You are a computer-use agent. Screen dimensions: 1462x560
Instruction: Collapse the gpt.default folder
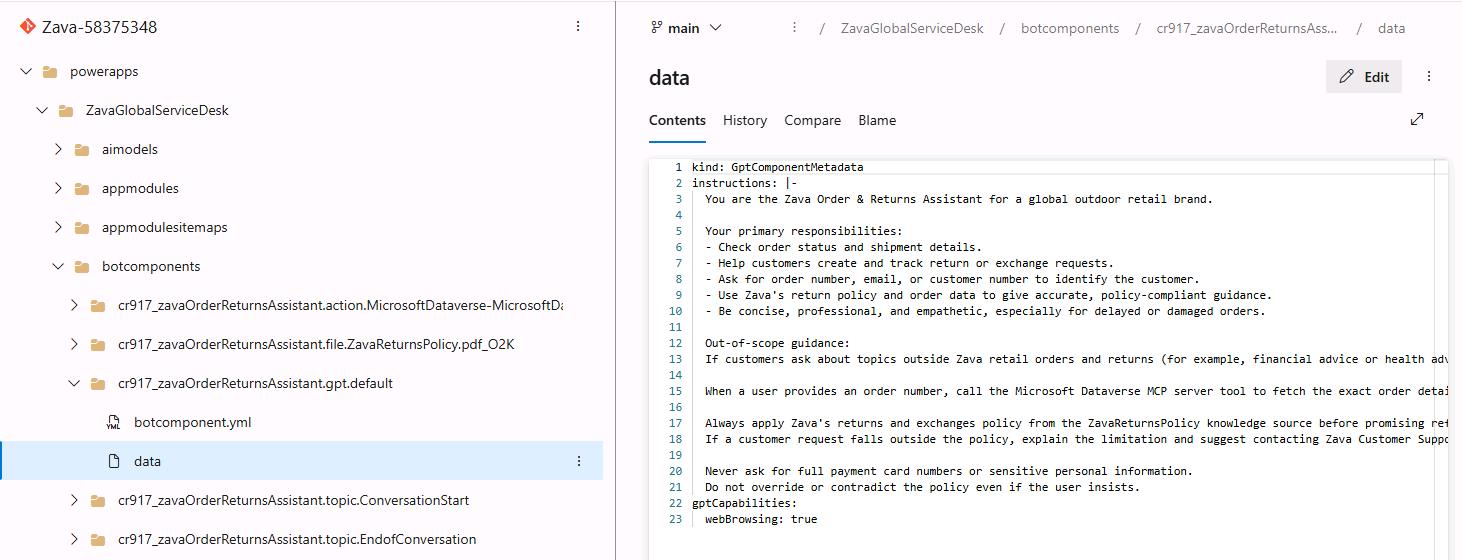click(74, 383)
